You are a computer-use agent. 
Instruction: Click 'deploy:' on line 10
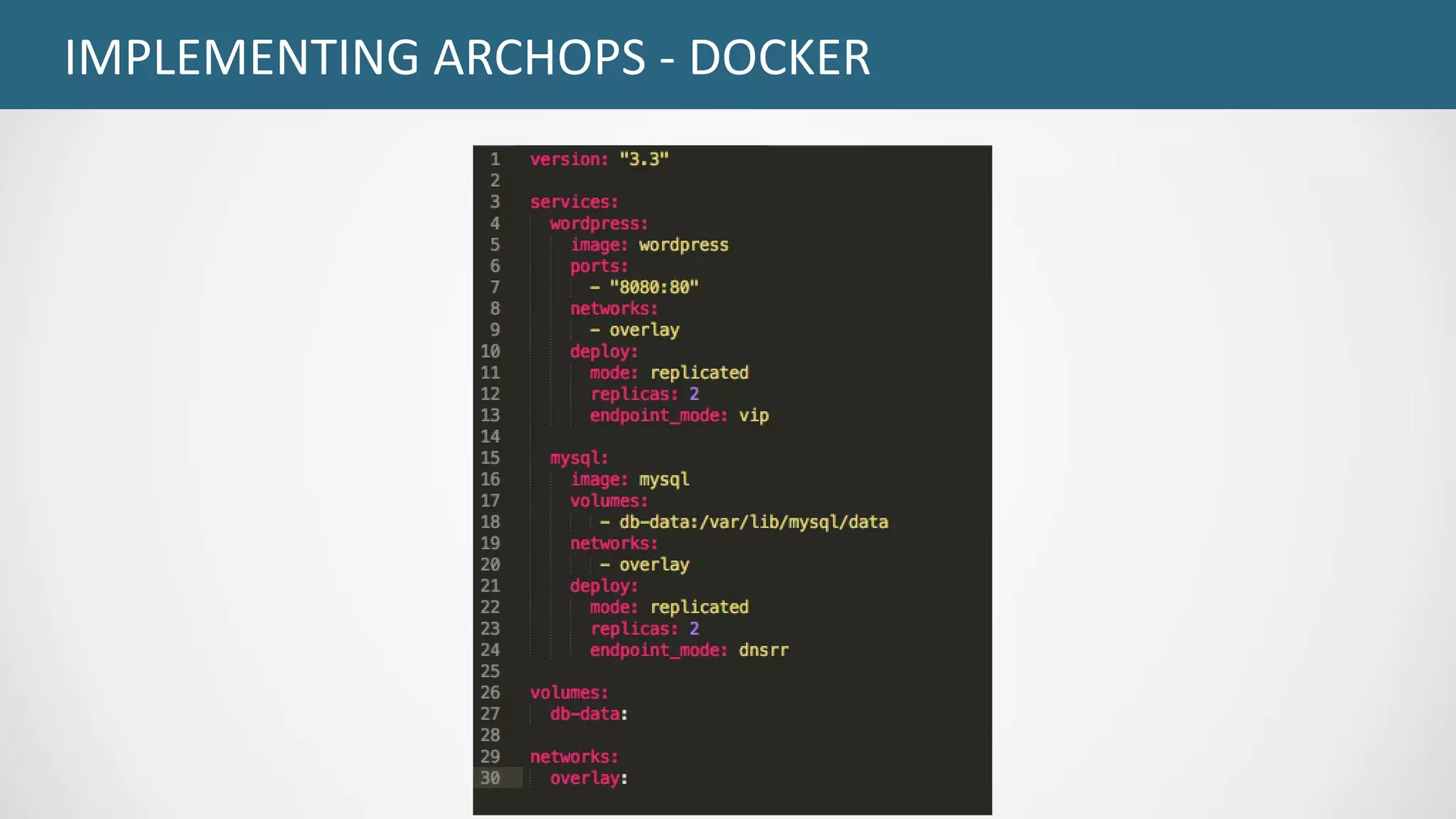(x=604, y=352)
